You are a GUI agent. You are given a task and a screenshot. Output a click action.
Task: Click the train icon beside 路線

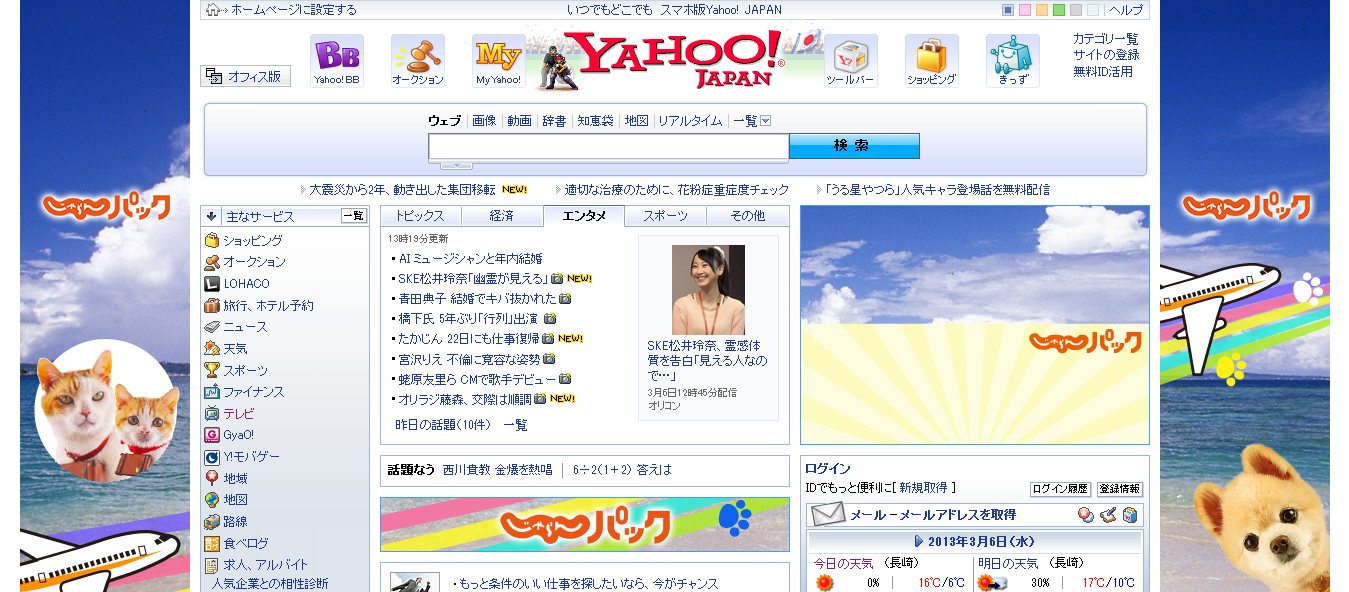click(x=212, y=521)
